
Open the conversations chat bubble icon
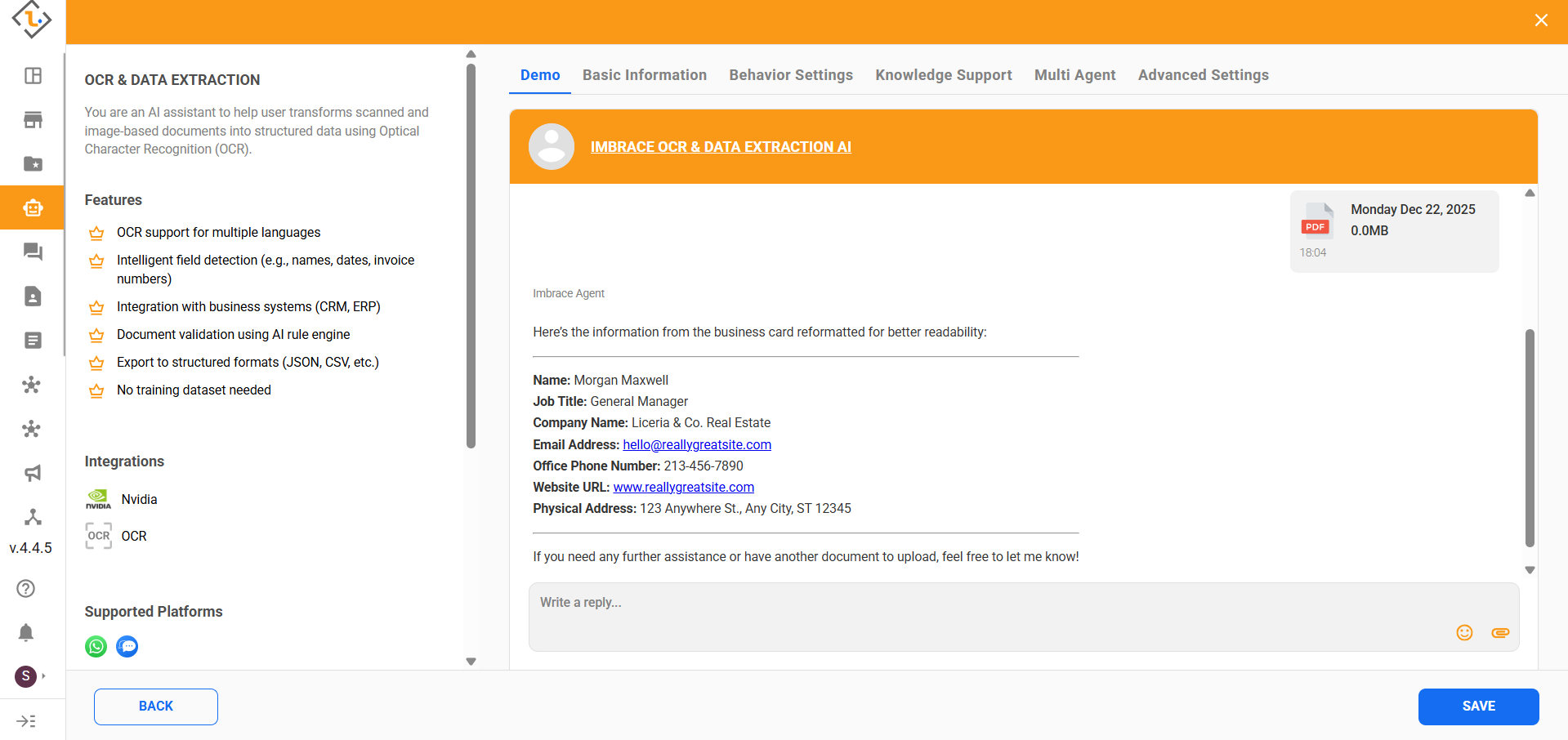pyautogui.click(x=33, y=252)
